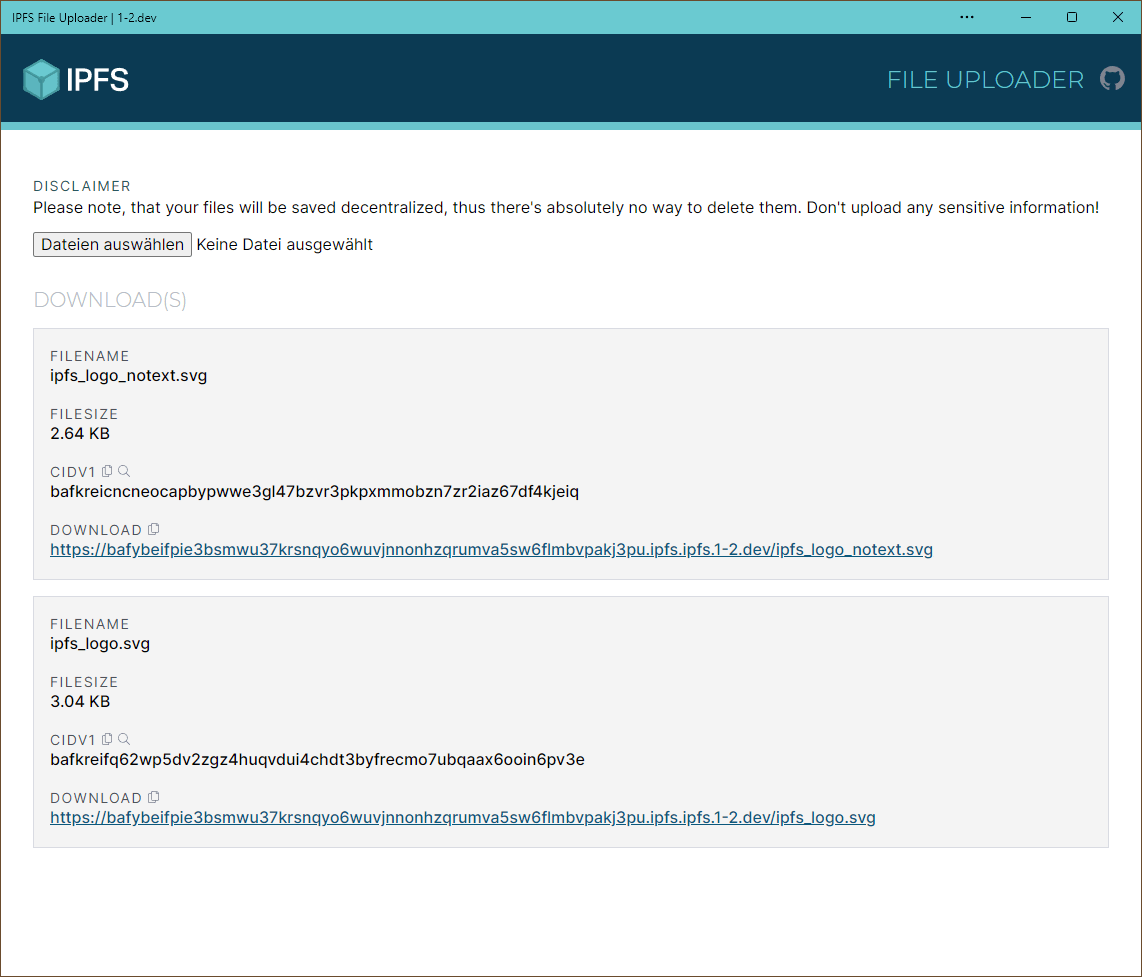Close the IPFS File Uploader window
Viewport: 1142px width, 977px height.
(x=1118, y=17)
